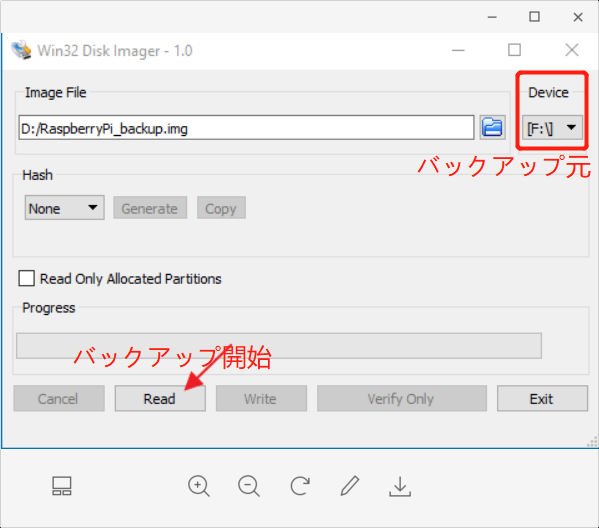The width and height of the screenshot is (599, 528).
Task: Click the Cancel button
Action: (59, 398)
